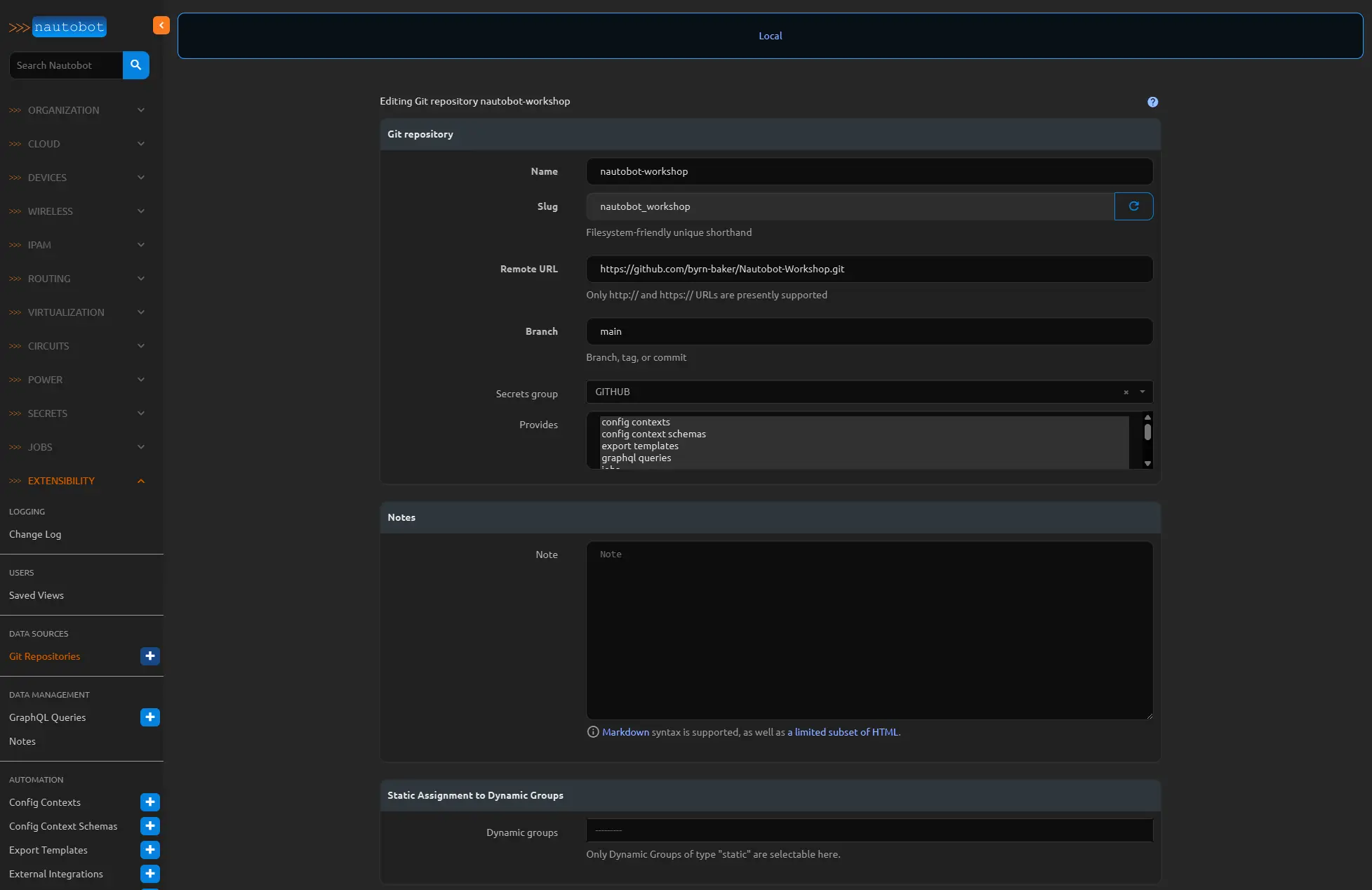Viewport: 1372px width, 890px height.
Task: Open Config Contexts in sidebar
Action: [x=45, y=802]
